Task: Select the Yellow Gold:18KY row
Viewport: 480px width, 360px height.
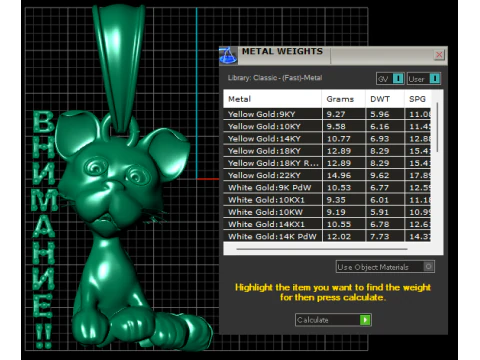Action: 327,151
